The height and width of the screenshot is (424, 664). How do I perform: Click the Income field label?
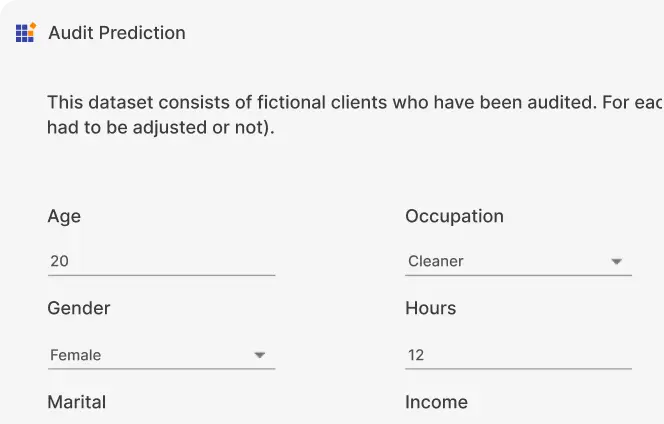(x=437, y=402)
